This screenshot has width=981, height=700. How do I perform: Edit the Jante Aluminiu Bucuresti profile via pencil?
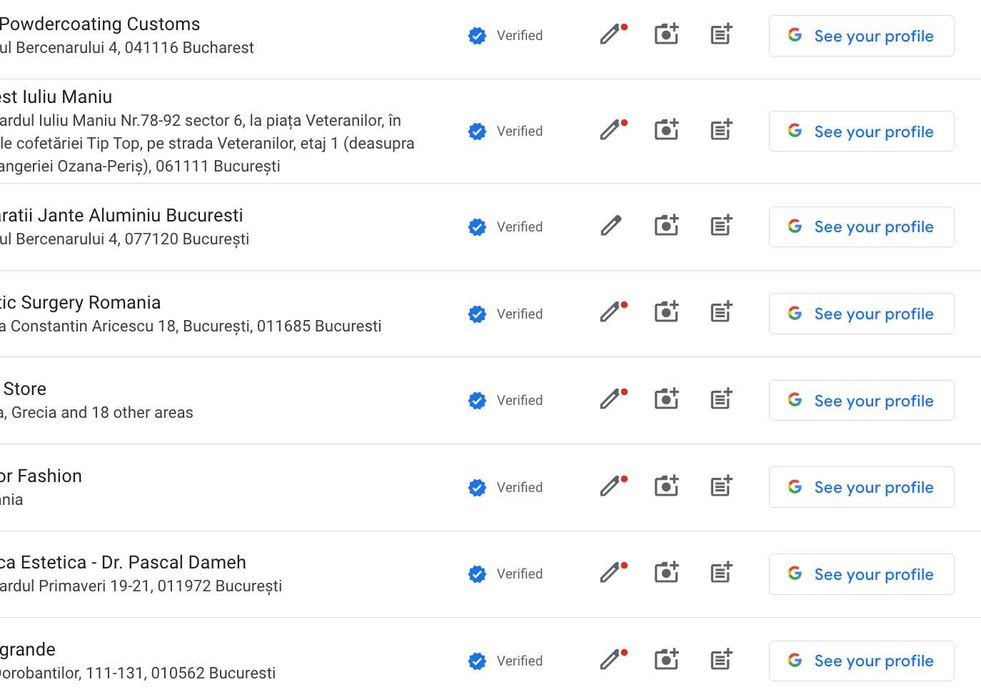click(x=611, y=226)
